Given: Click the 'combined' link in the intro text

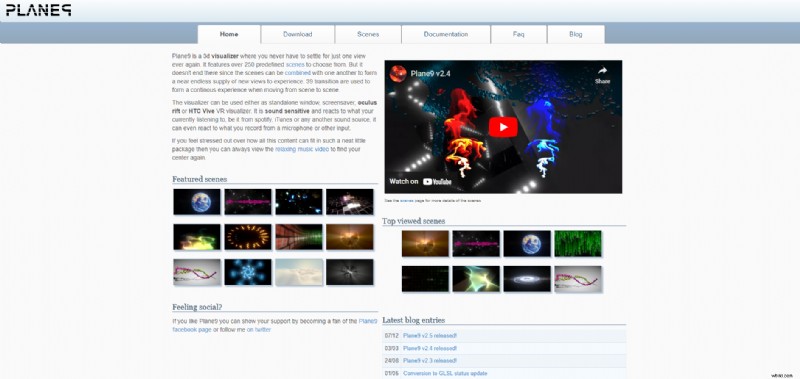Looking at the screenshot, I should [297, 73].
